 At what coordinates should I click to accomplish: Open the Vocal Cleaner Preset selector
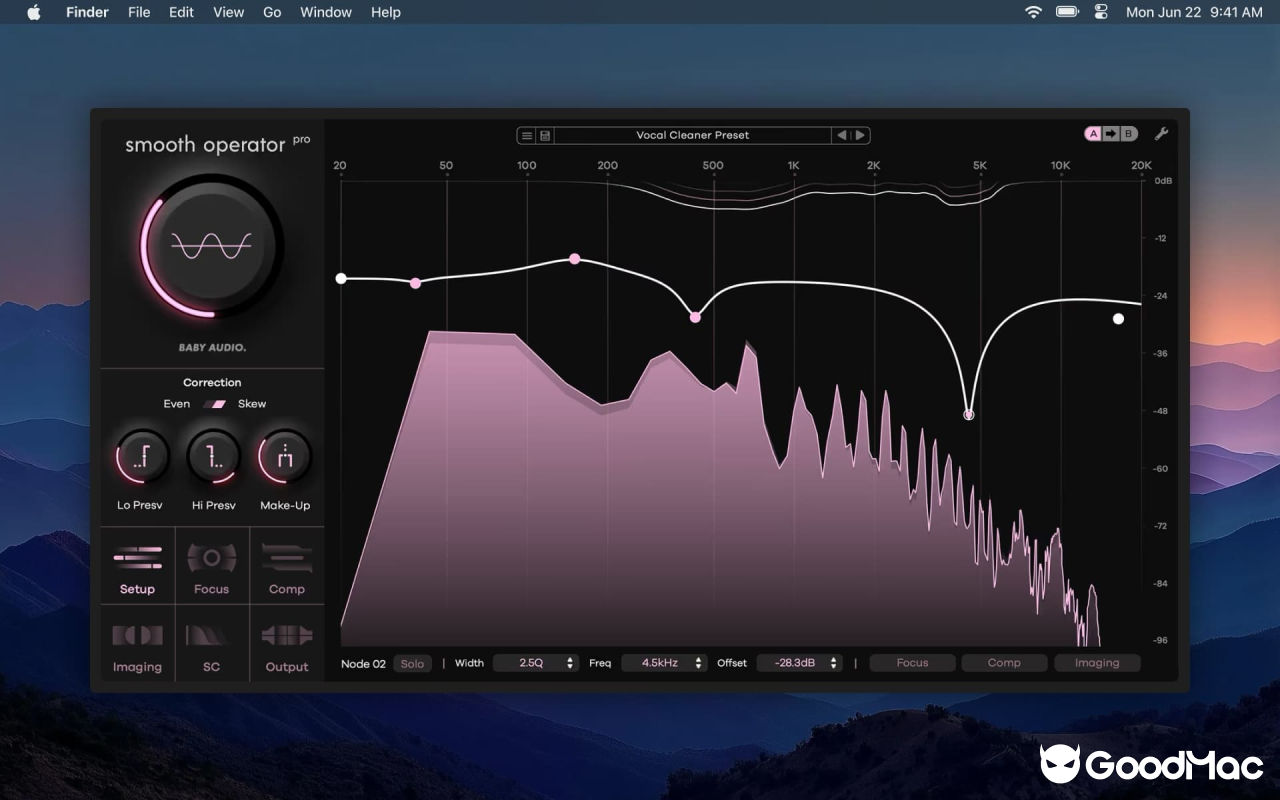coord(693,135)
